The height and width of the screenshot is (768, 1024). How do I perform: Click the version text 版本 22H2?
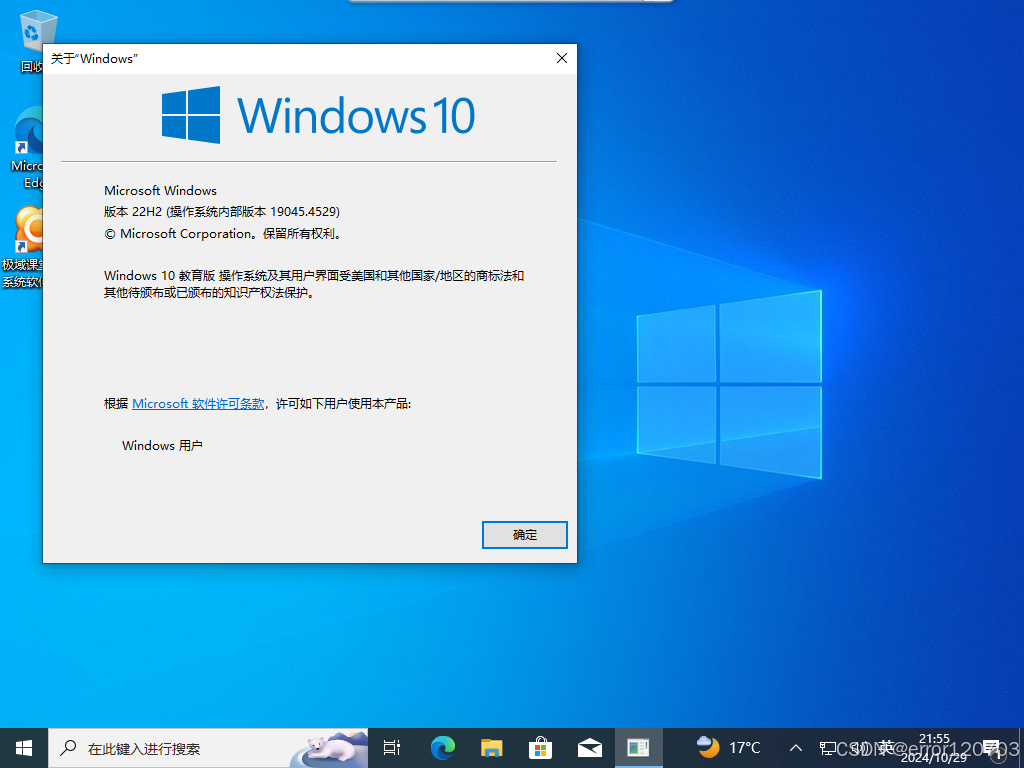pyautogui.click(x=133, y=212)
